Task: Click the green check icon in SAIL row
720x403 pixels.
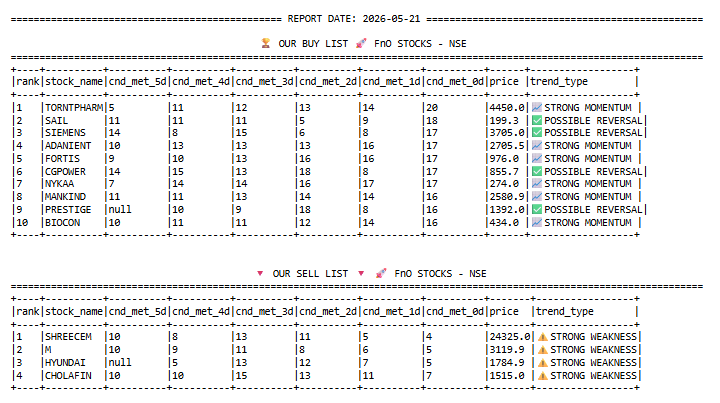Action: point(537,120)
